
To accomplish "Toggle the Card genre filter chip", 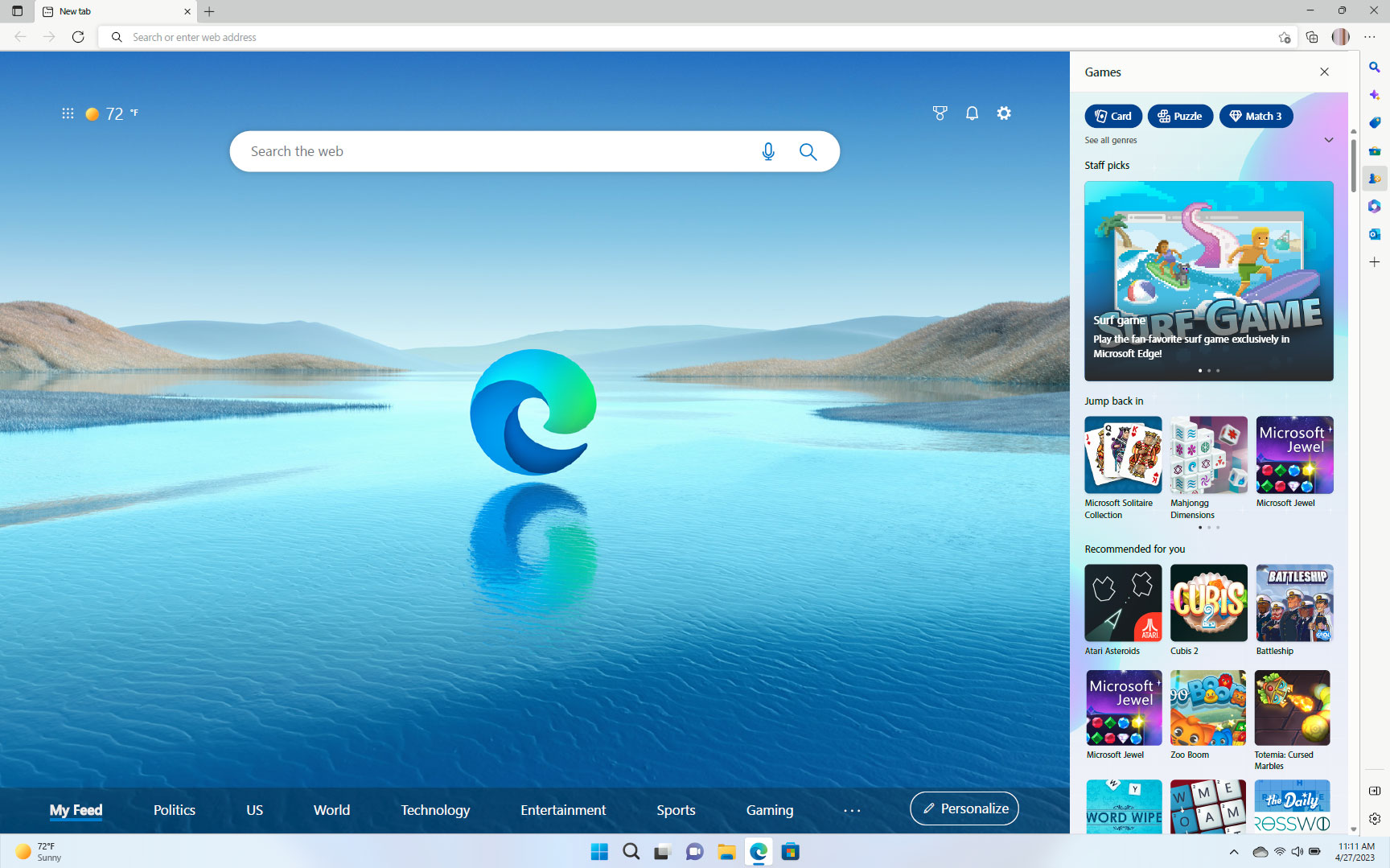I will point(1113,116).
